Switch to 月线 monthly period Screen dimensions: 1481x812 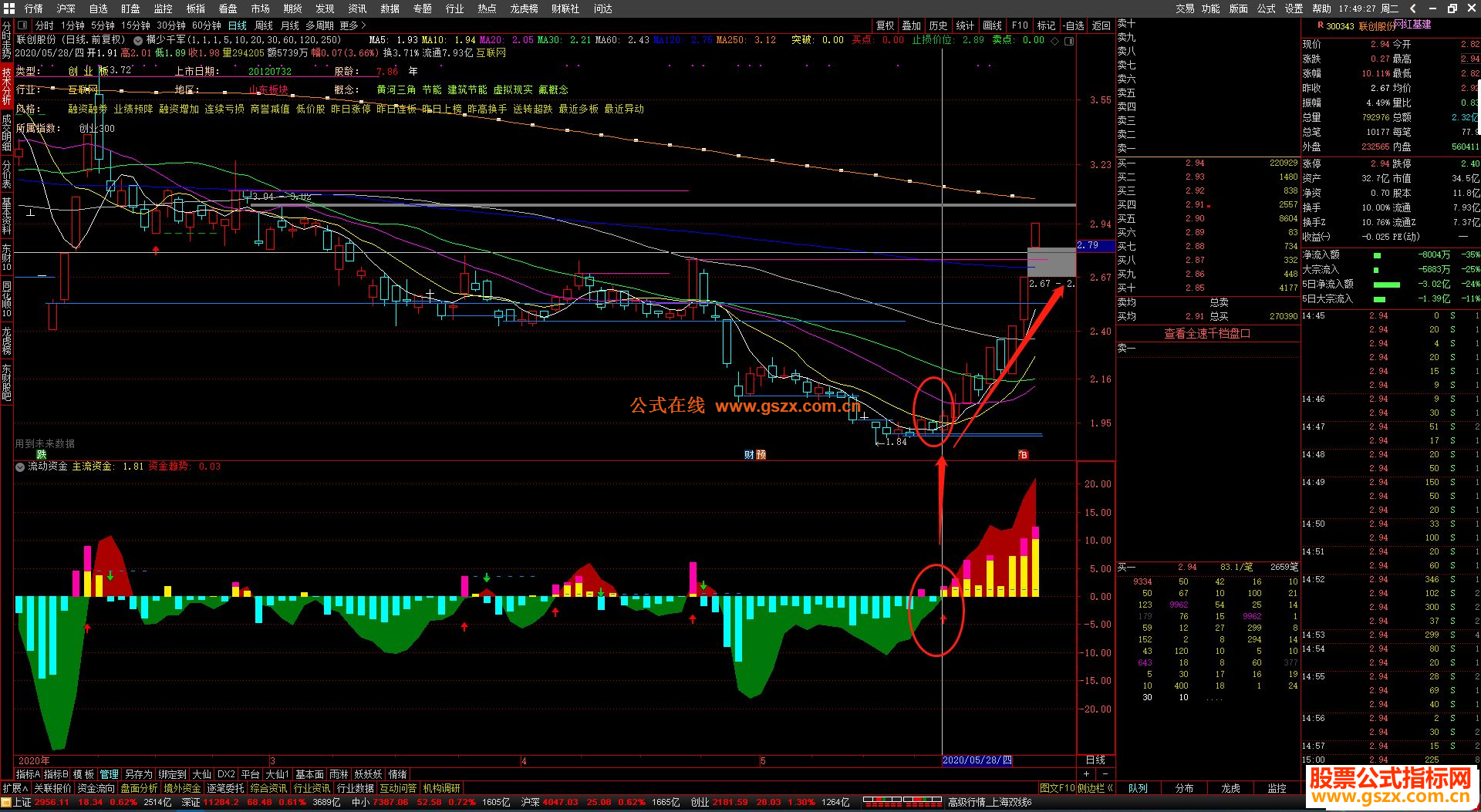point(290,25)
